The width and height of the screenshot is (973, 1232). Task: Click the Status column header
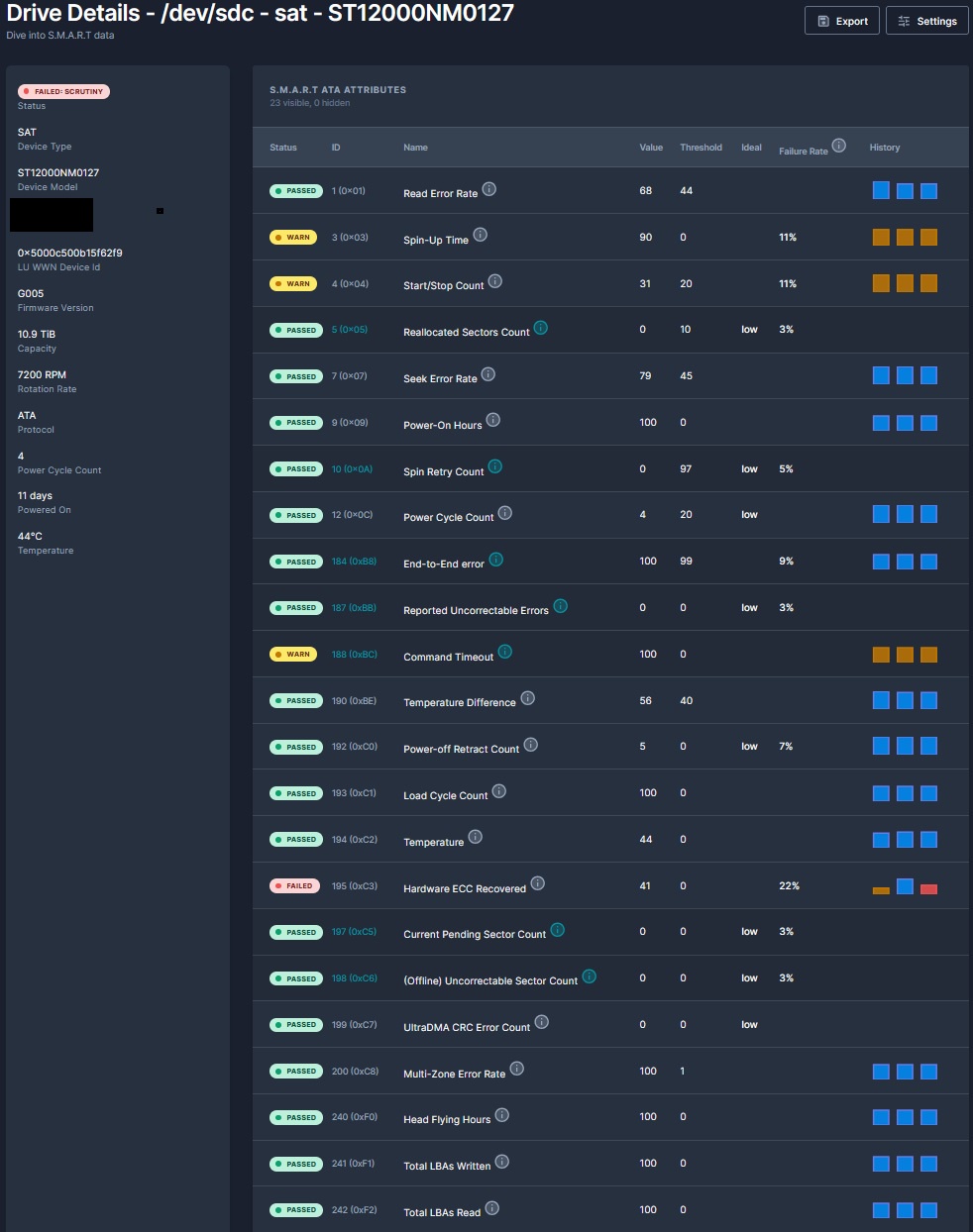click(282, 148)
